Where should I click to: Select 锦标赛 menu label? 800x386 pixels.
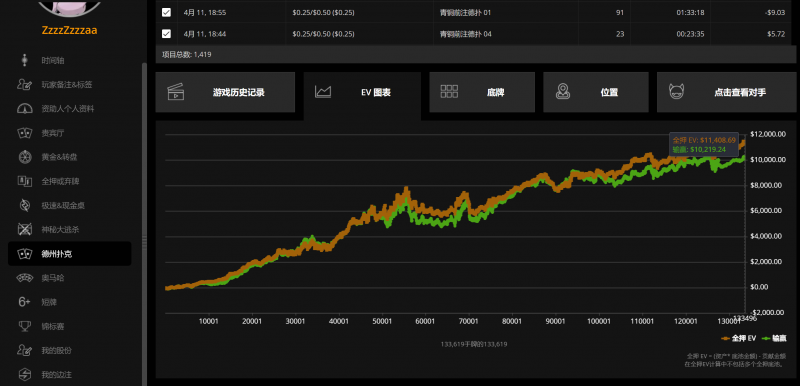pyautogui.click(x=53, y=326)
